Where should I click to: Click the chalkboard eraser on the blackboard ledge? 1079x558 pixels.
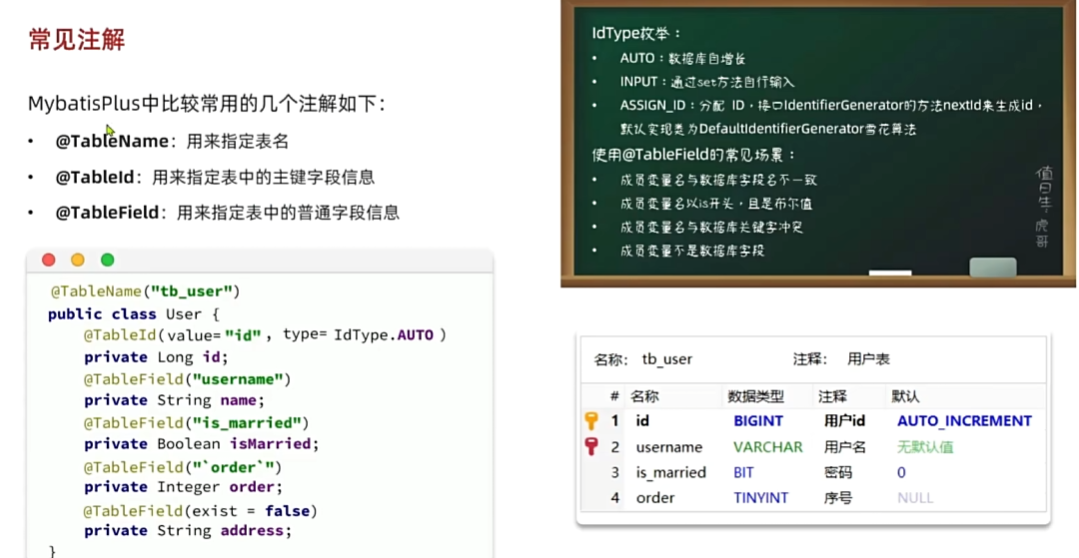(993, 267)
